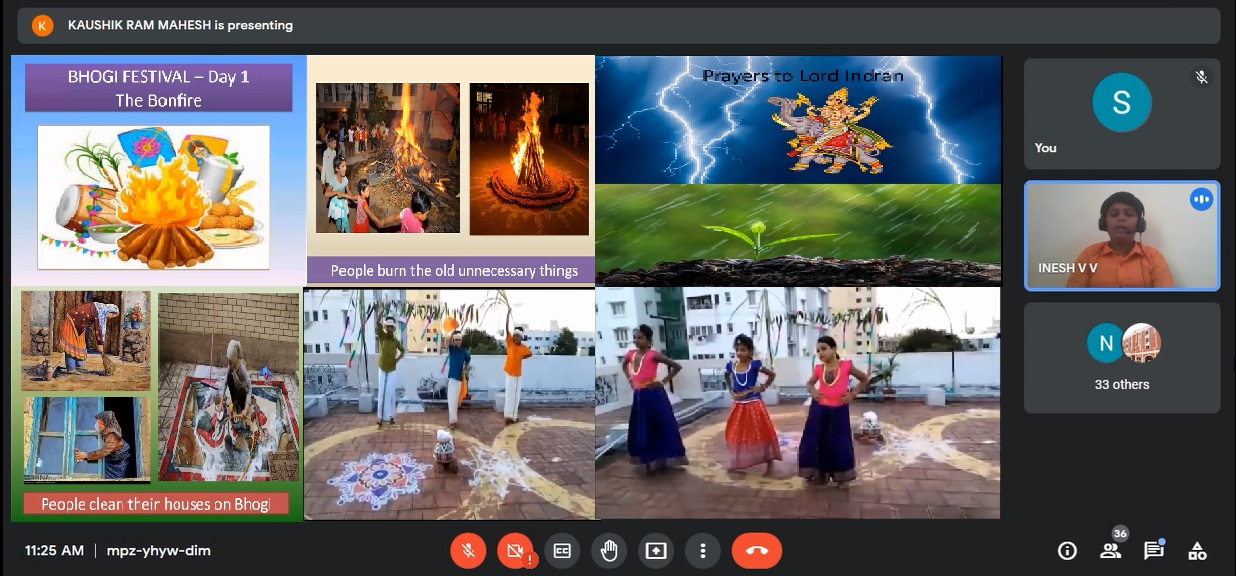Leave the call with red hang-up button

(x=756, y=551)
